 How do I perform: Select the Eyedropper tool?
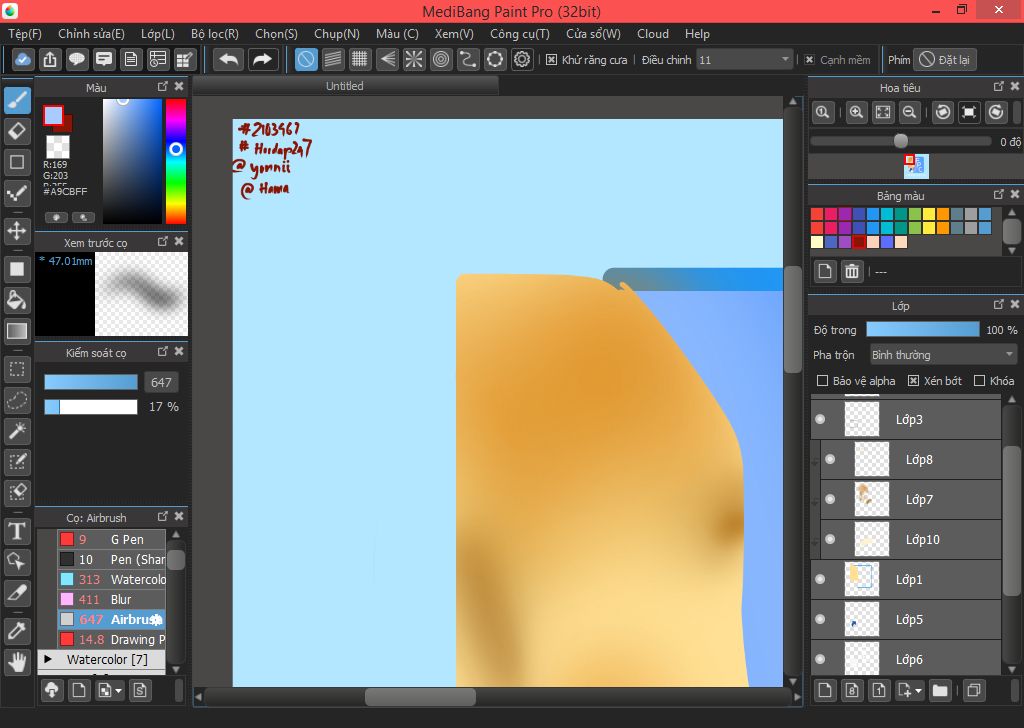[x=18, y=631]
